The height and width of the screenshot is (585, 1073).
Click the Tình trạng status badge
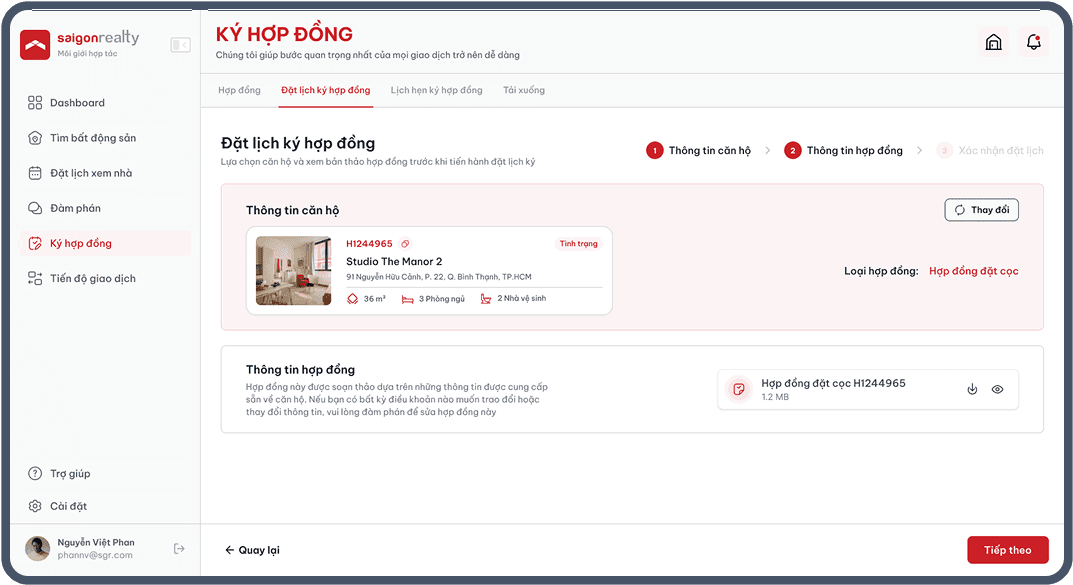pos(578,244)
